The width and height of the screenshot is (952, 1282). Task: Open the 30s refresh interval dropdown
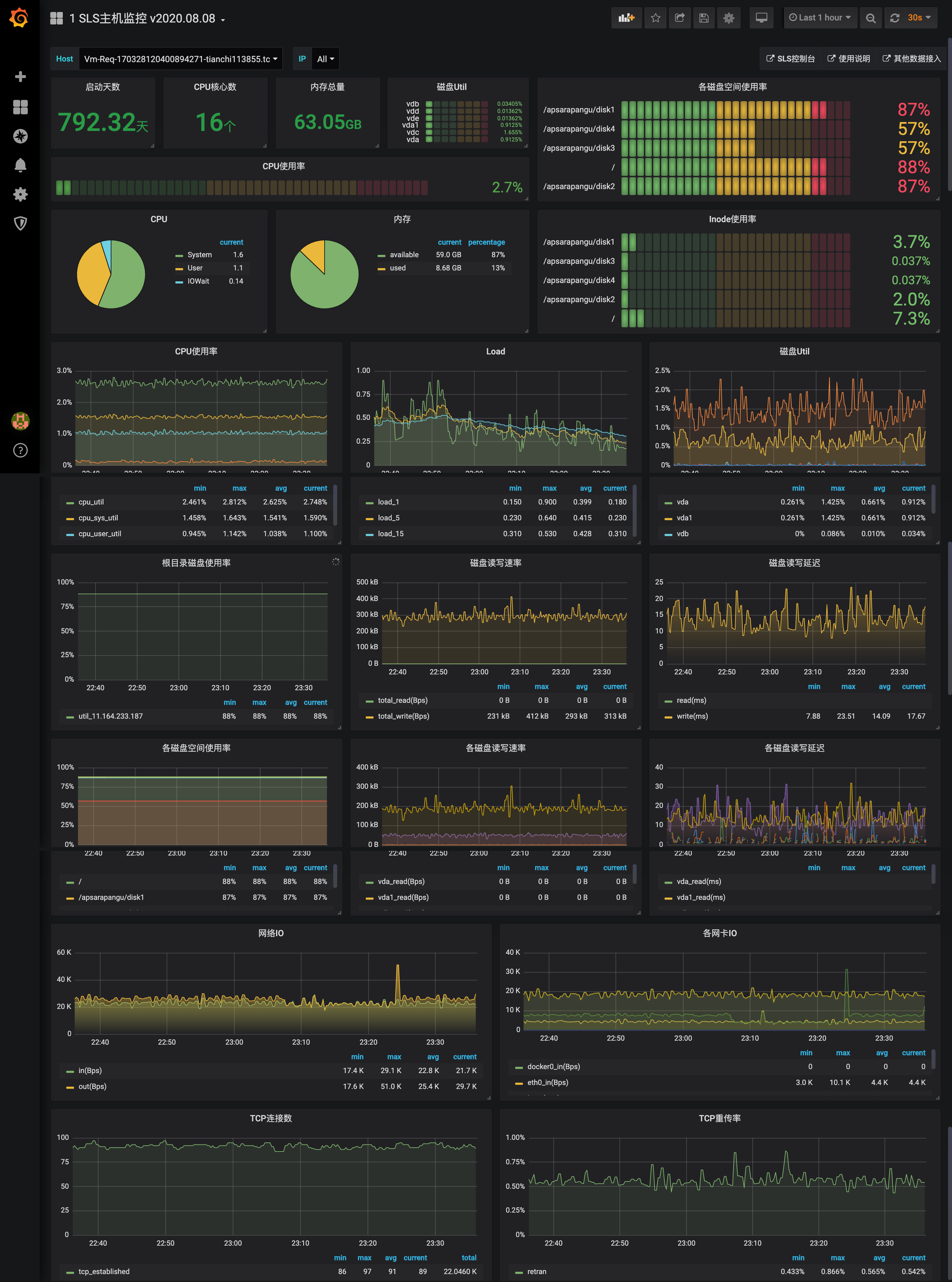pyautogui.click(x=919, y=18)
